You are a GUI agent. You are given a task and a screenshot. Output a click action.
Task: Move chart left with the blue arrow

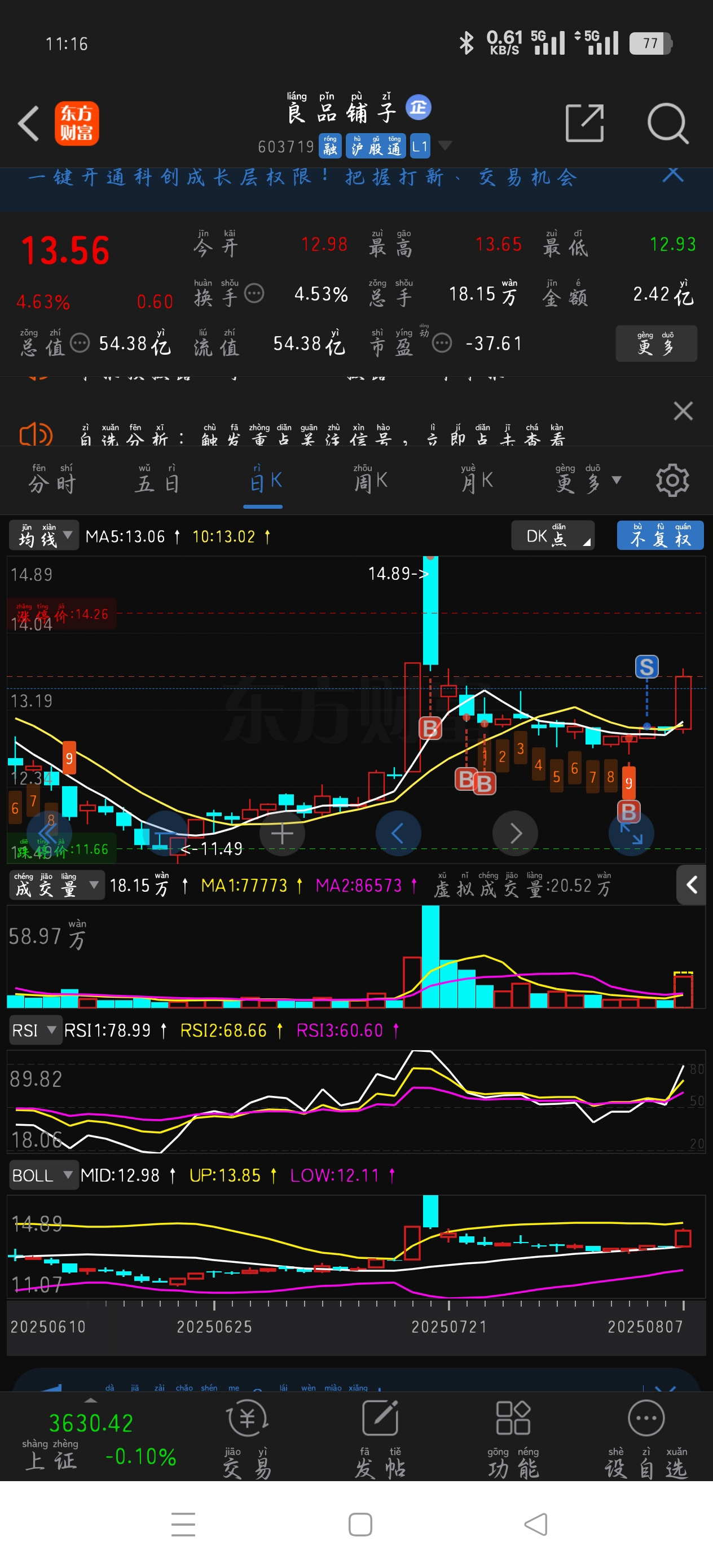398,833
